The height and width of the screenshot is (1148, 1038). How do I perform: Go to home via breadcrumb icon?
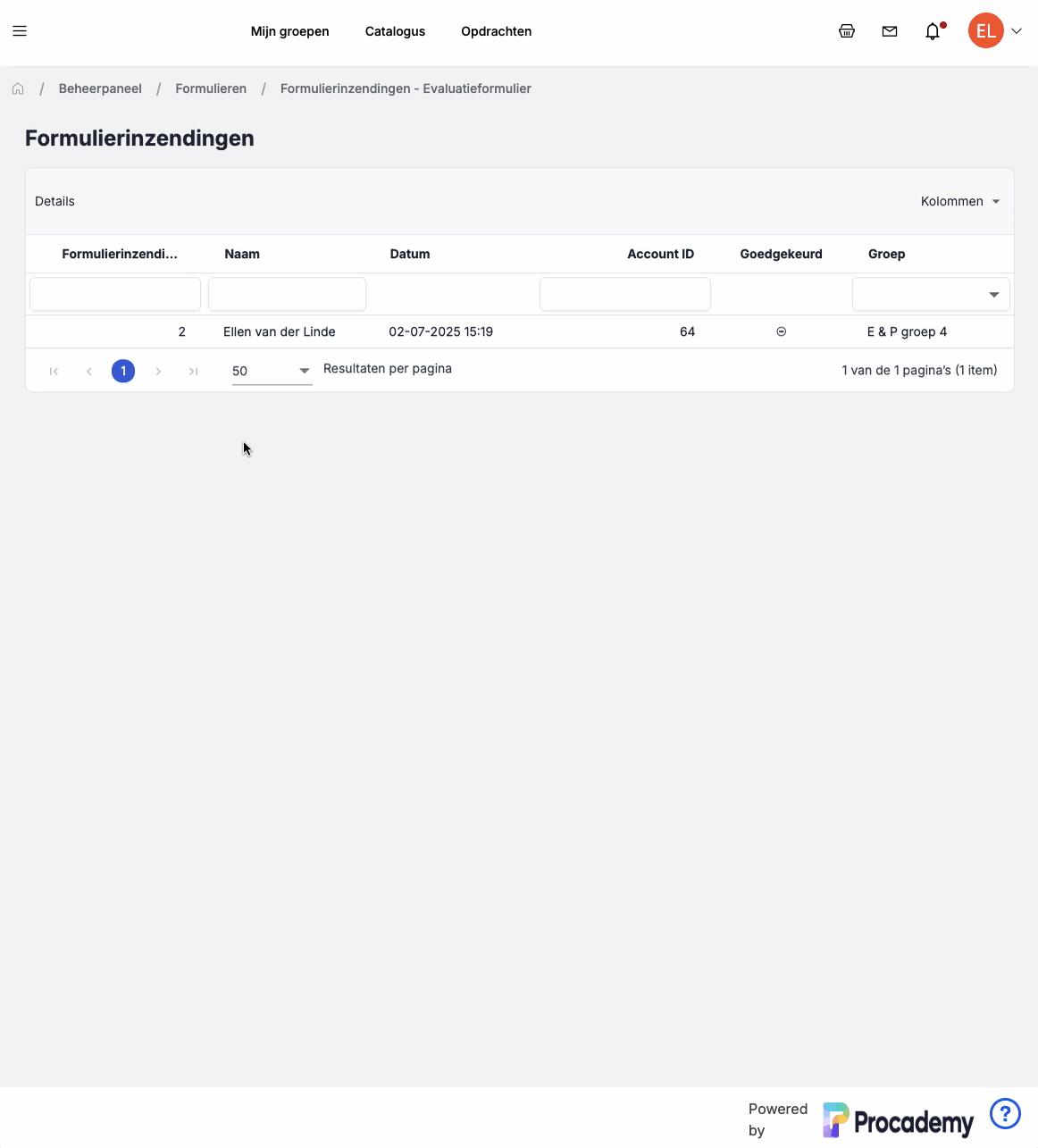18,88
